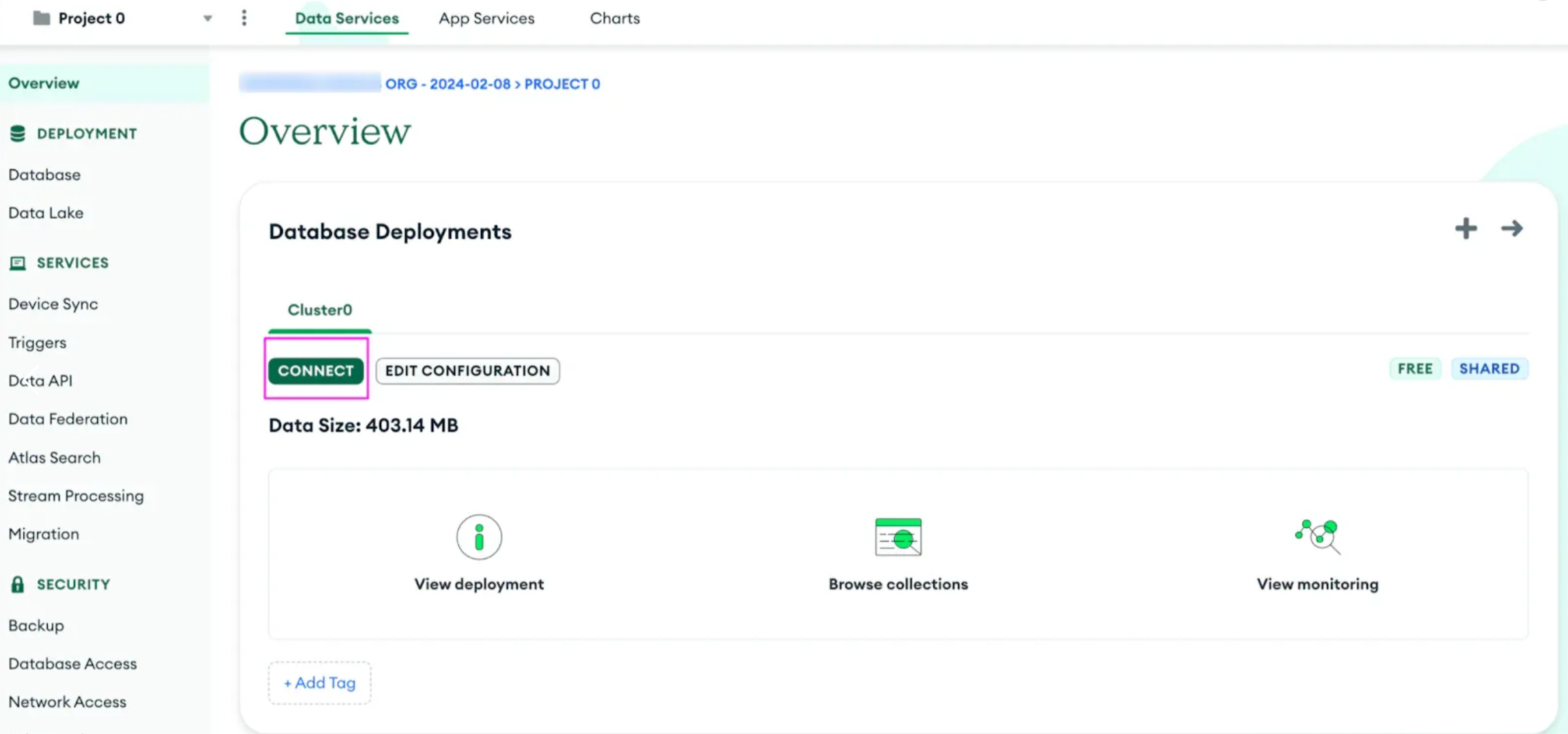Open EDIT CONFIGURATION for Cluster0
This screenshot has height=734, width=1568.
pyautogui.click(x=467, y=371)
